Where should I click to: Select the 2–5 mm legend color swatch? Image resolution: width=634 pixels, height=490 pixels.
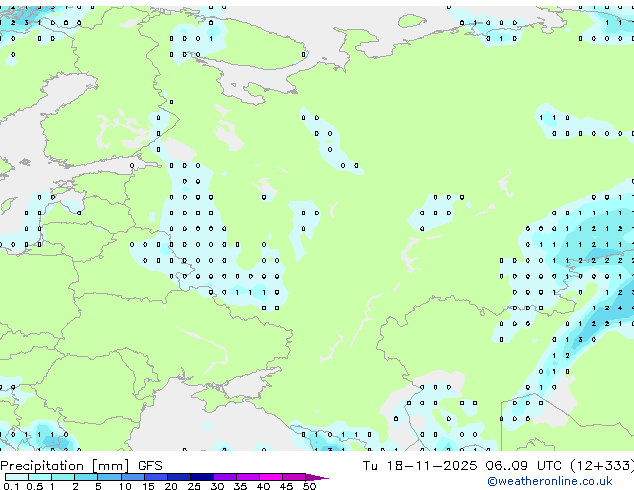[x=86, y=477]
